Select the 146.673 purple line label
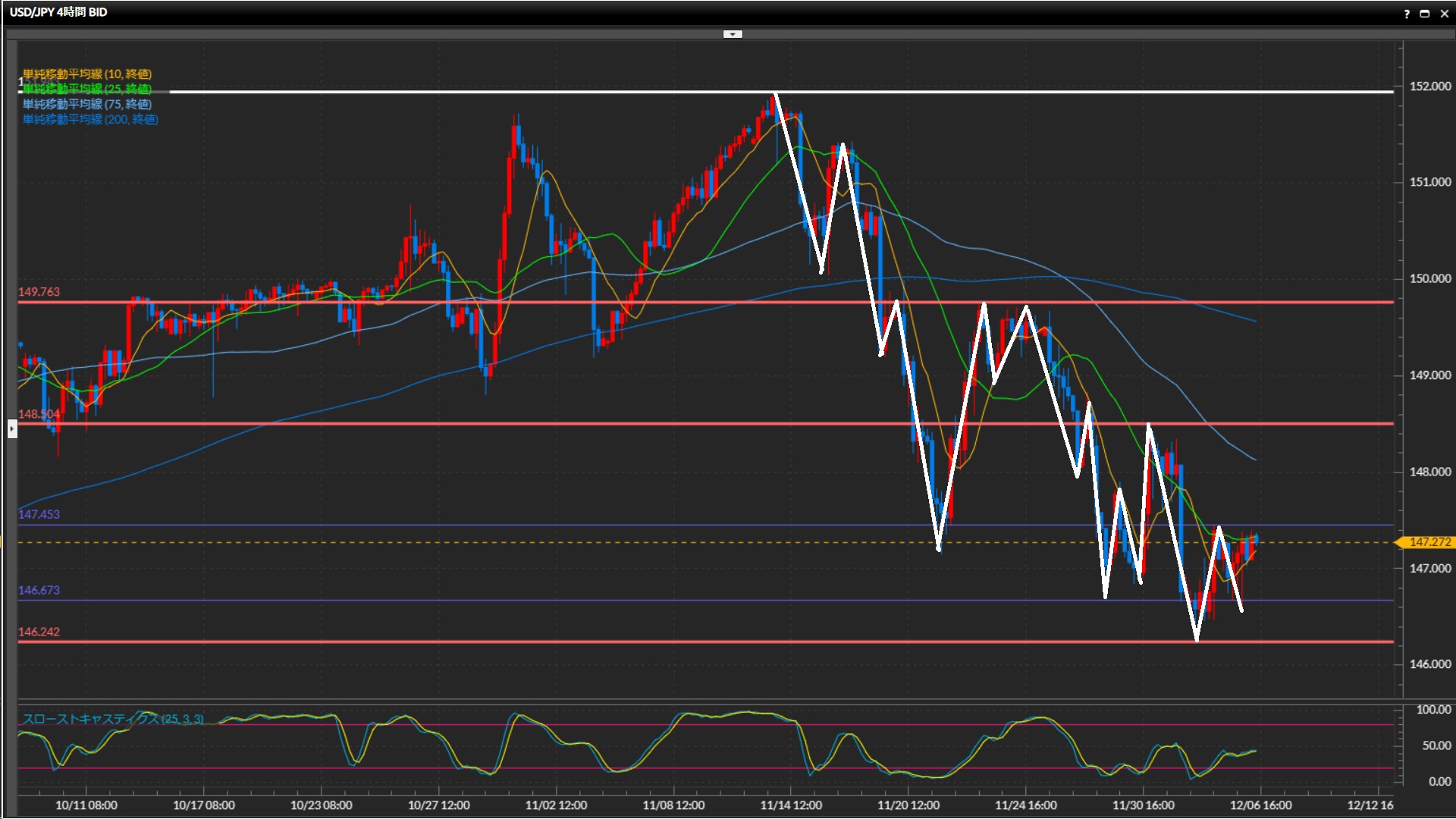 [39, 590]
